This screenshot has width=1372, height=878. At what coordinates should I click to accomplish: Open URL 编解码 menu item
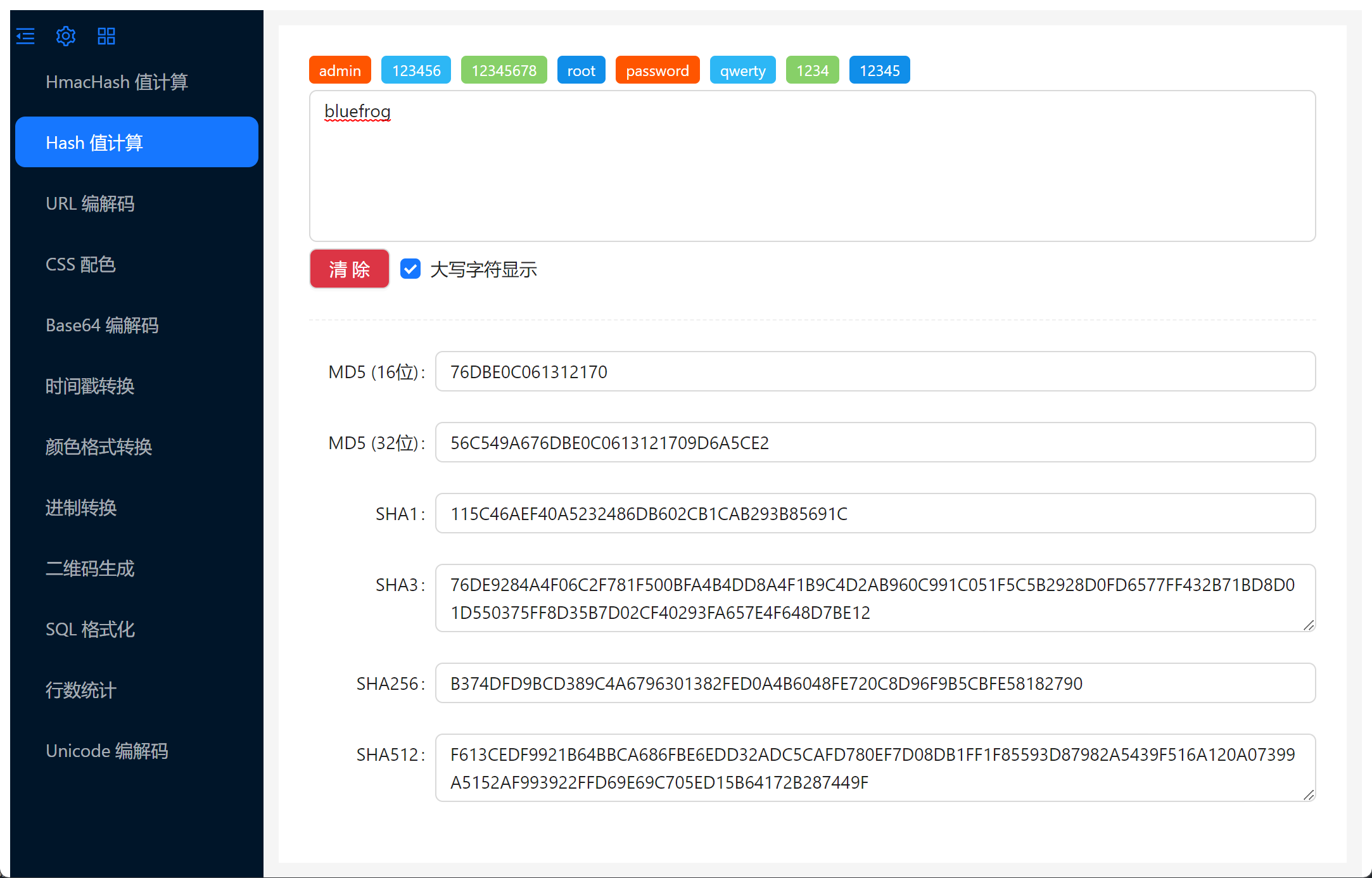click(x=90, y=203)
